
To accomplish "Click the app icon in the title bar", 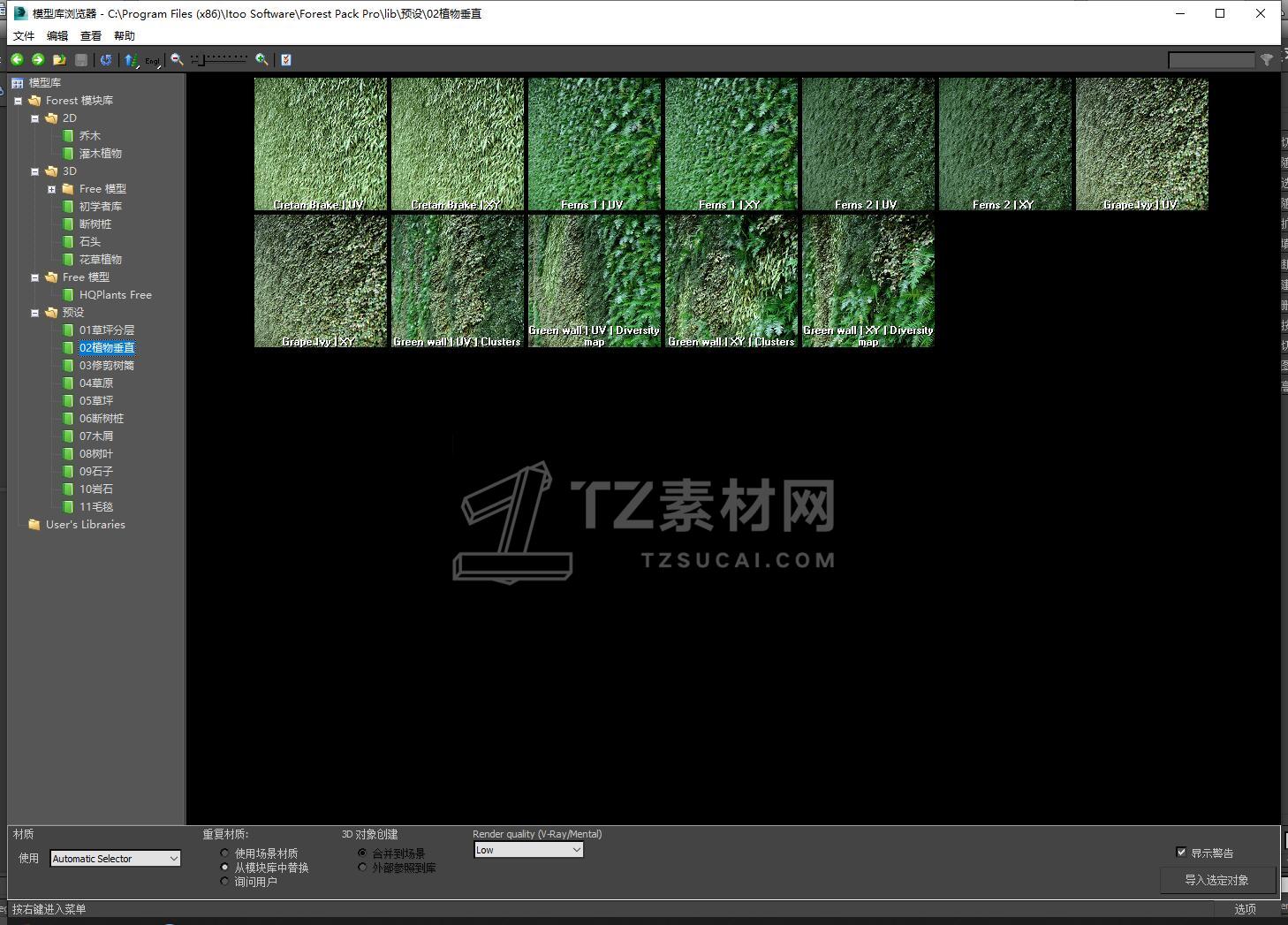I will click(x=20, y=13).
